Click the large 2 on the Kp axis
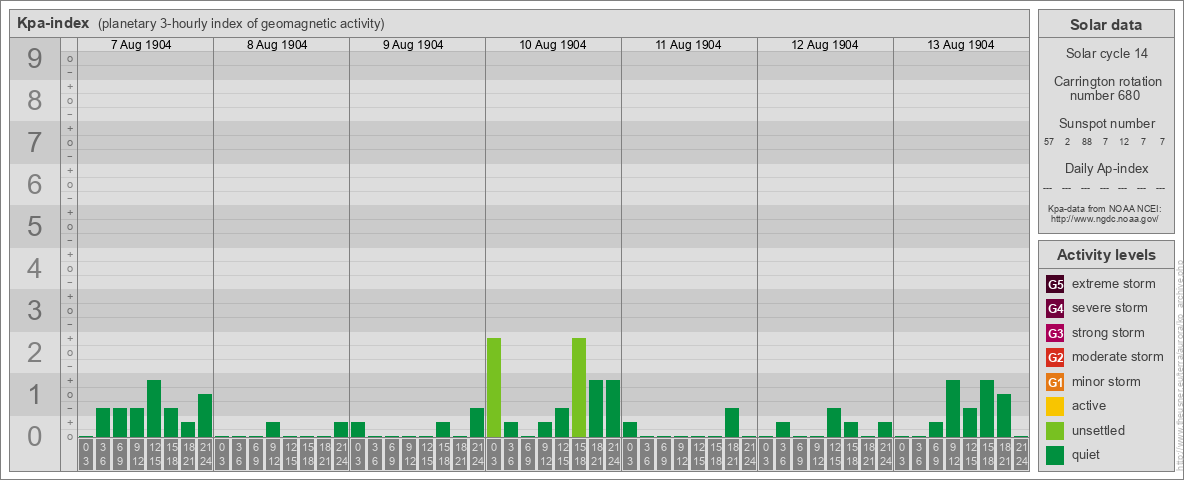Viewport: 1184px width, 480px height. (35, 352)
